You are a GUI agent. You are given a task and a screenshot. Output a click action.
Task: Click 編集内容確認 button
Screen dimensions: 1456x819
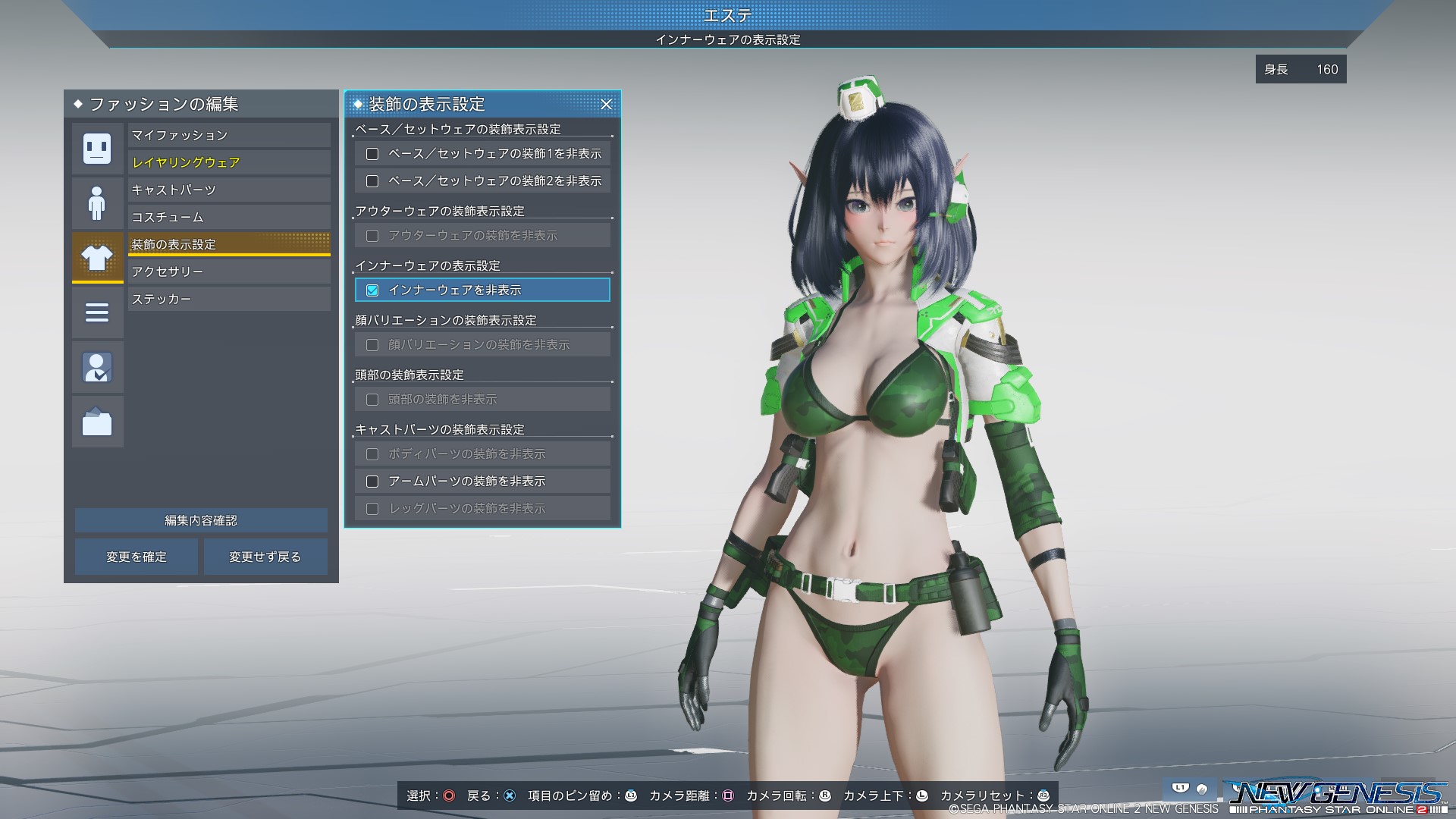point(201,520)
